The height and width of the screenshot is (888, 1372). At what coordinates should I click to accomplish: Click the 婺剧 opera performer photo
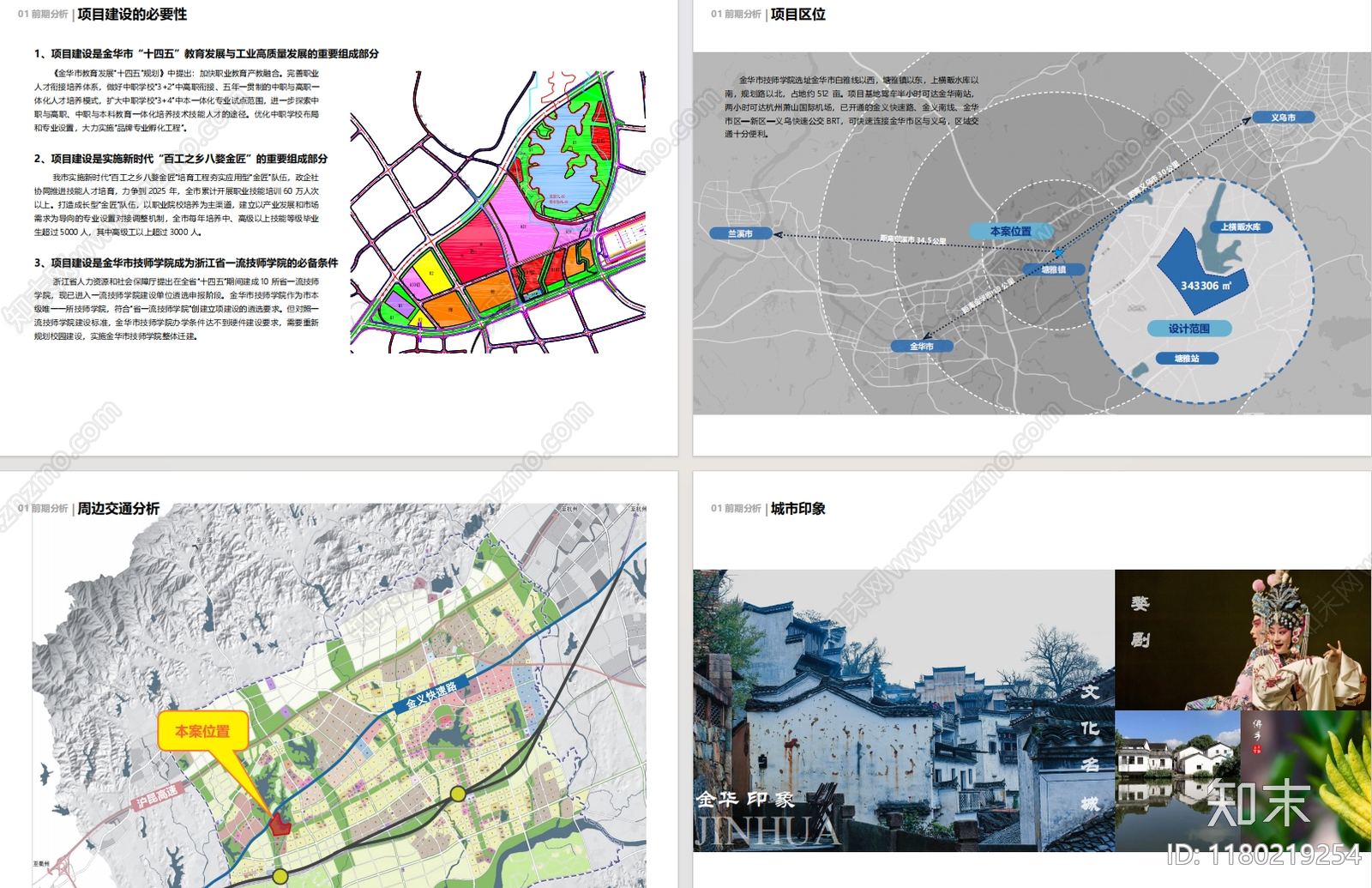pyautogui.click(x=1243, y=640)
